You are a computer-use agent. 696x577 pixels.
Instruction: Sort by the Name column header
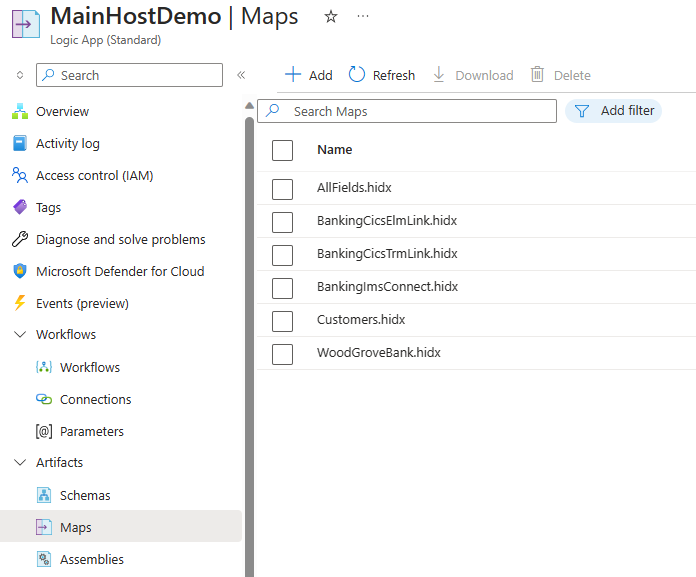[x=335, y=150]
